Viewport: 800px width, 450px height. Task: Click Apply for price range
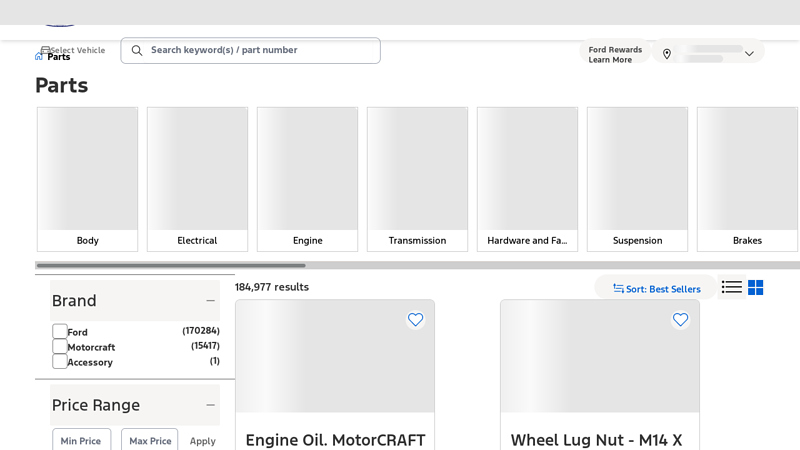pos(203,441)
